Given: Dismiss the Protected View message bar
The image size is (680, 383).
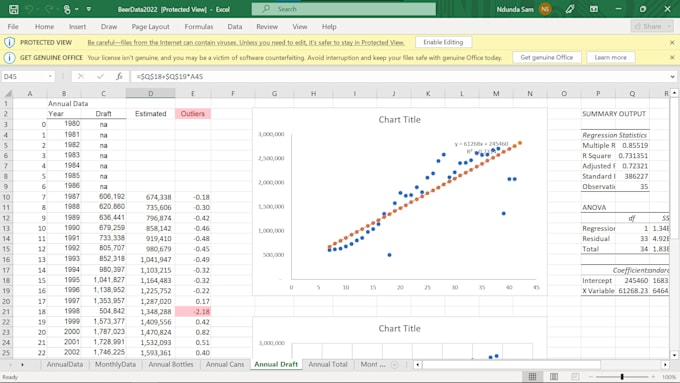Looking at the screenshot, I should (672, 43).
